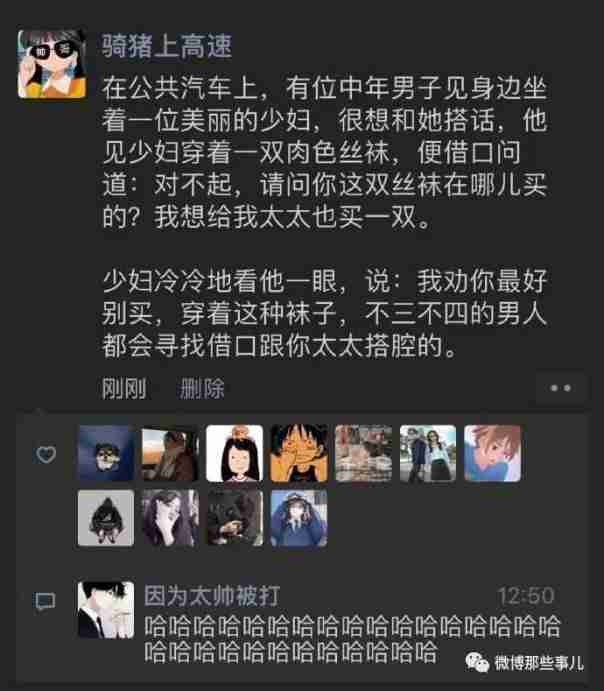The height and width of the screenshot is (691, 604).
Task: Tap the WeChat logo in the watermark
Action: coord(477,661)
